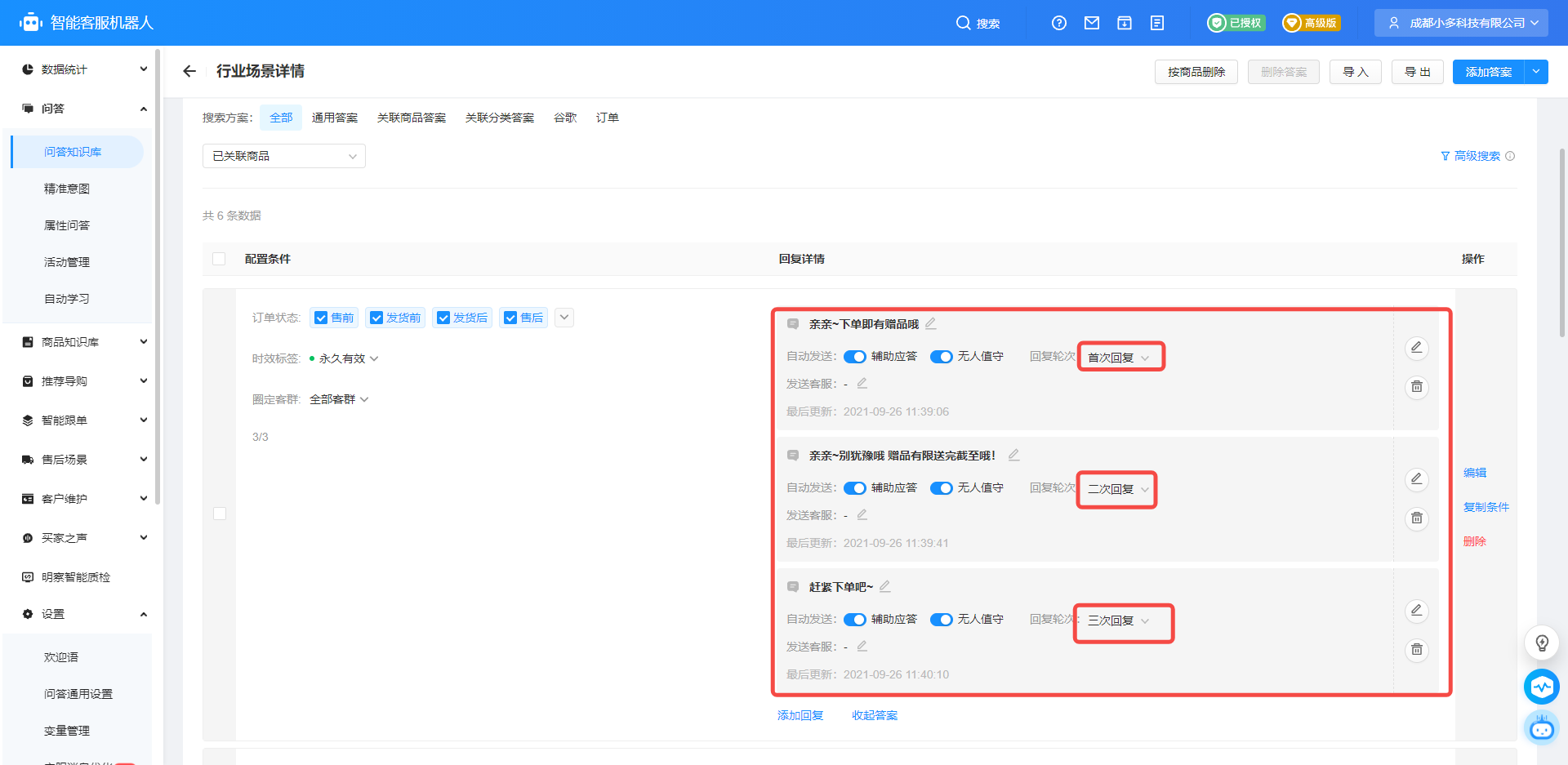Viewport: 1568px width, 765px height.
Task: Toggle 无人值守 switch for 赶紧下单吧~ reply
Action: [x=942, y=620]
